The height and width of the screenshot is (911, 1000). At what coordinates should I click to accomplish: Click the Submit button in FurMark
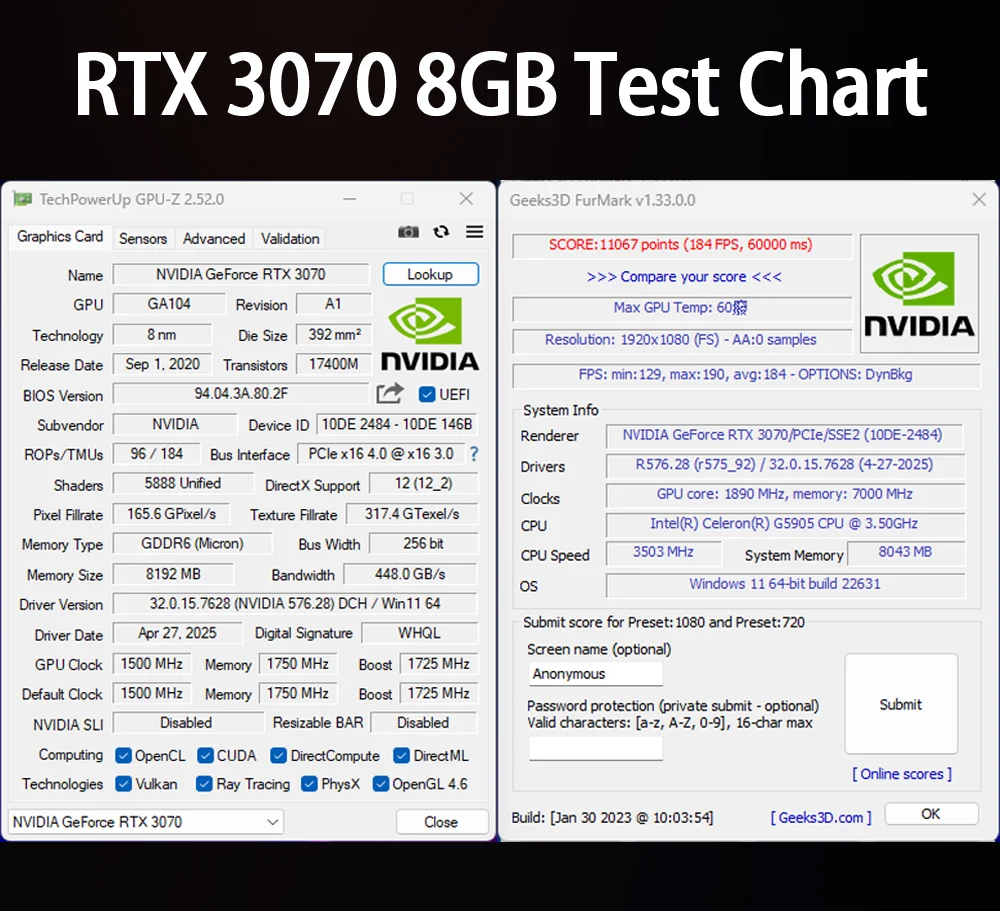pos(900,704)
